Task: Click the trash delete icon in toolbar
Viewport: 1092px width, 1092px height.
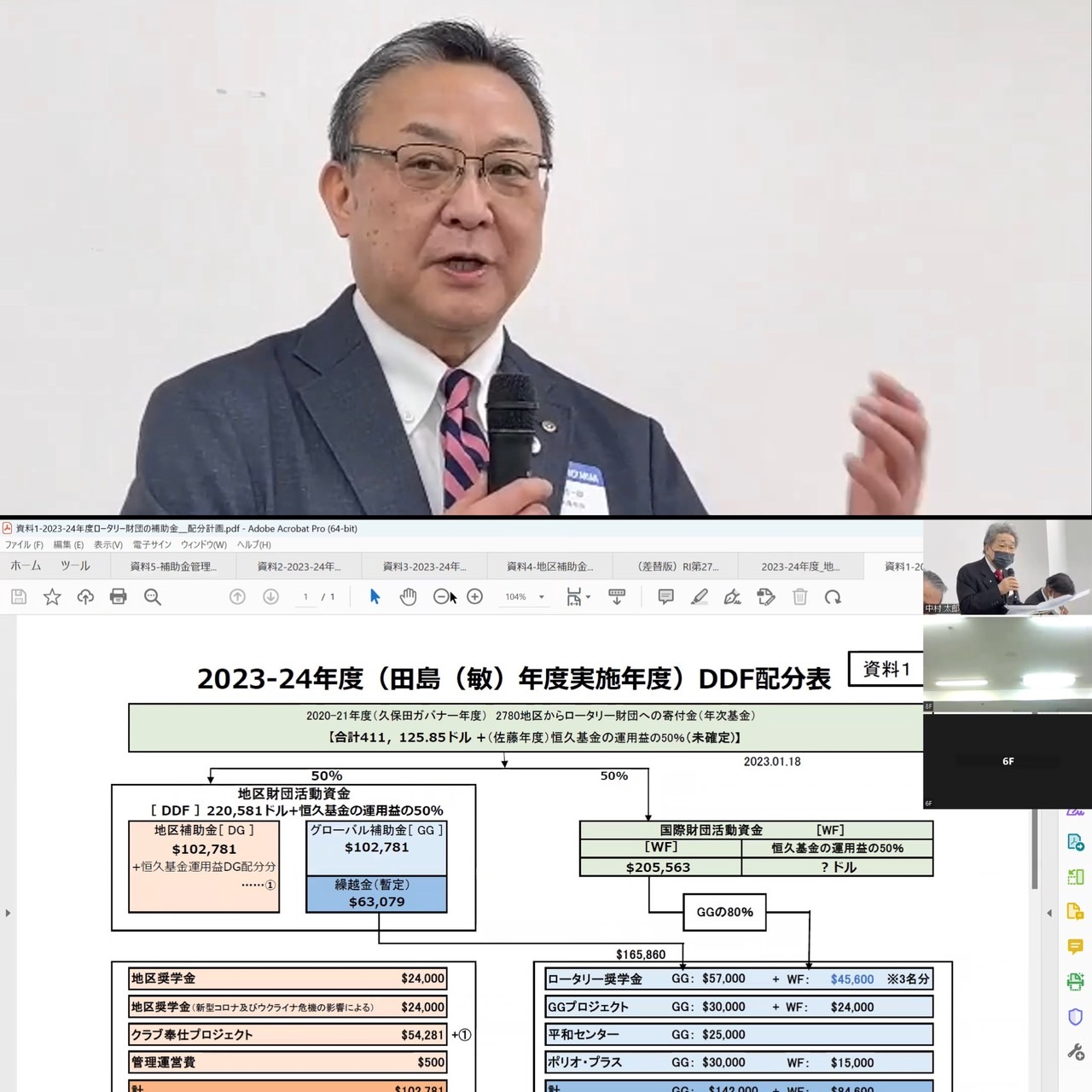Action: click(x=800, y=597)
